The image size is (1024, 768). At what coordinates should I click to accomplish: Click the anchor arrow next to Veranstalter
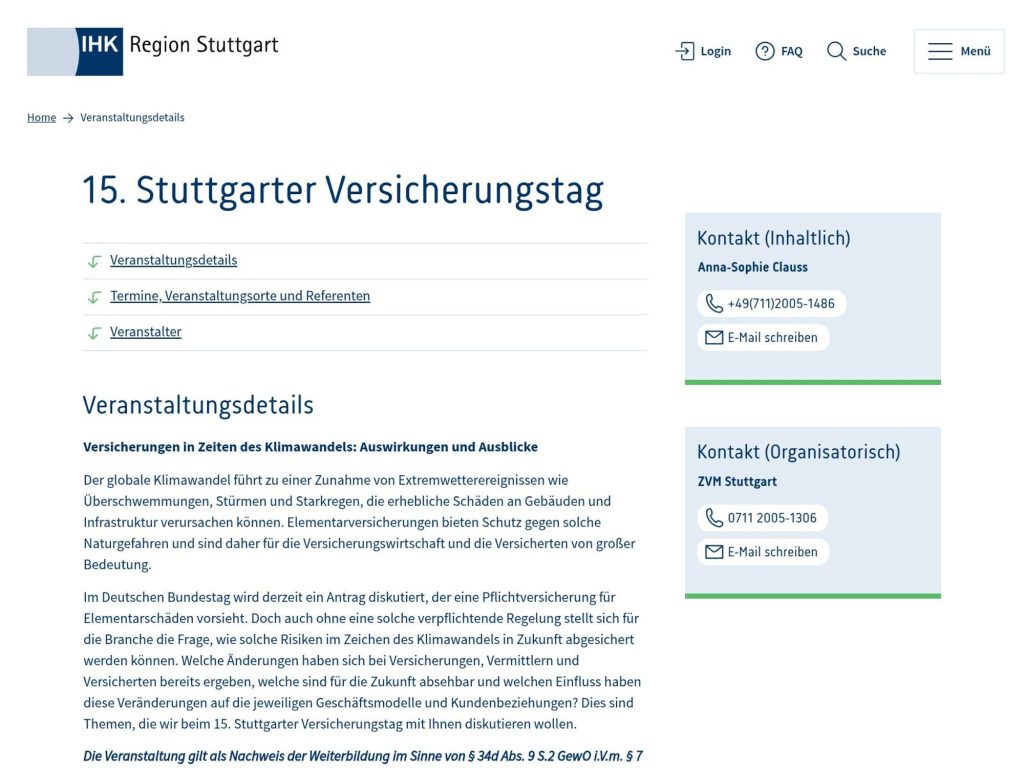click(x=93, y=331)
